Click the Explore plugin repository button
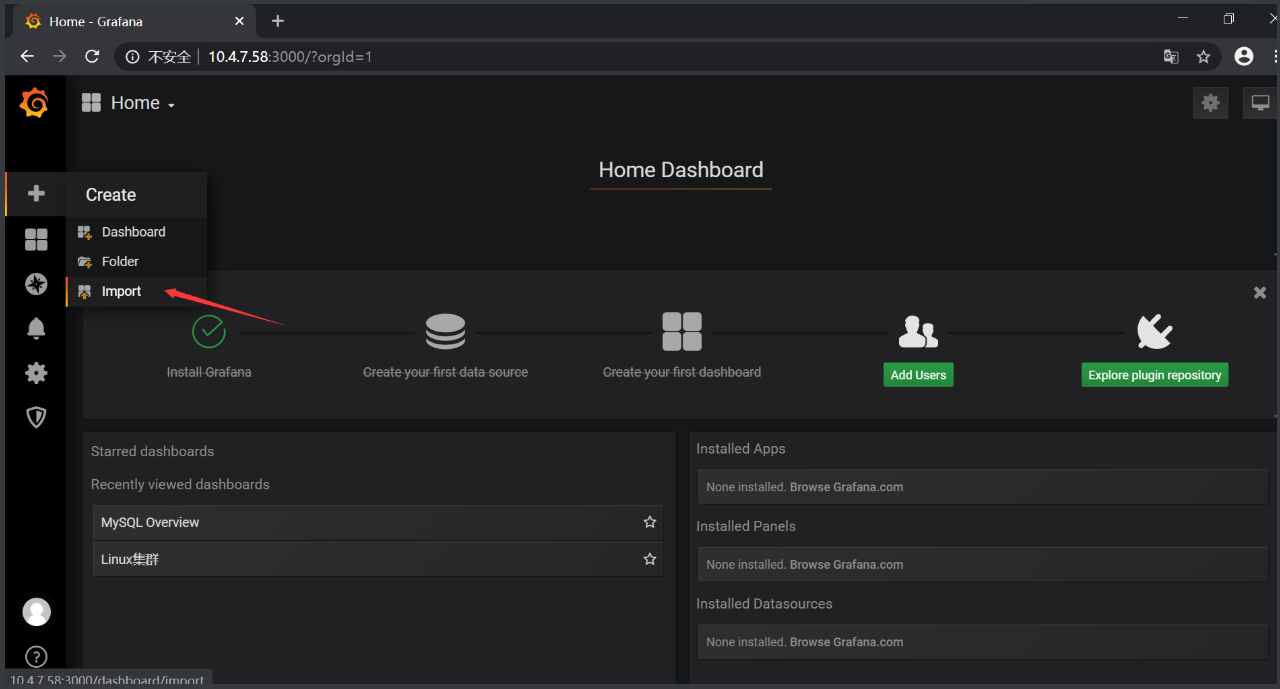1280x689 pixels. click(1155, 375)
